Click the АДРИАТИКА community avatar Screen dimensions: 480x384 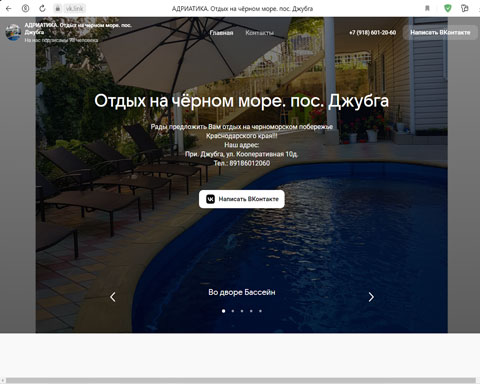[x=13, y=32]
